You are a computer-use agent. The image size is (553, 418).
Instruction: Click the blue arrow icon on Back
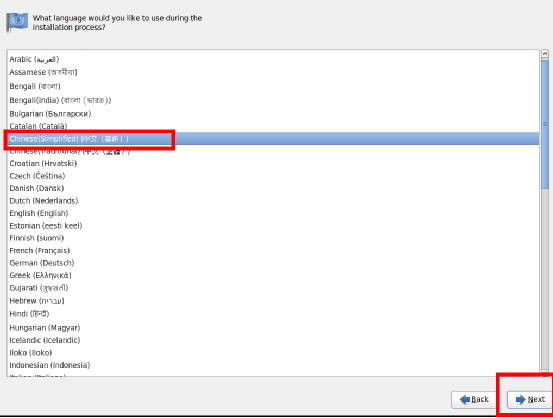pyautogui.click(x=465, y=399)
